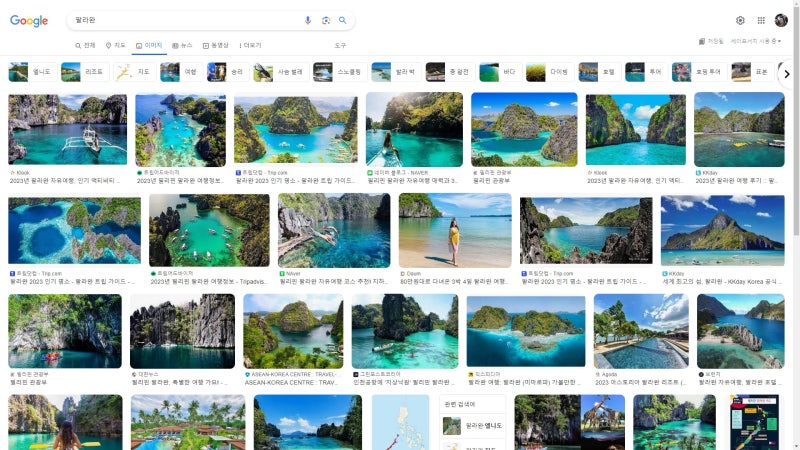The height and width of the screenshot is (450, 800).
Task: Switch to the 동영상 videos tab
Action: 215,45
